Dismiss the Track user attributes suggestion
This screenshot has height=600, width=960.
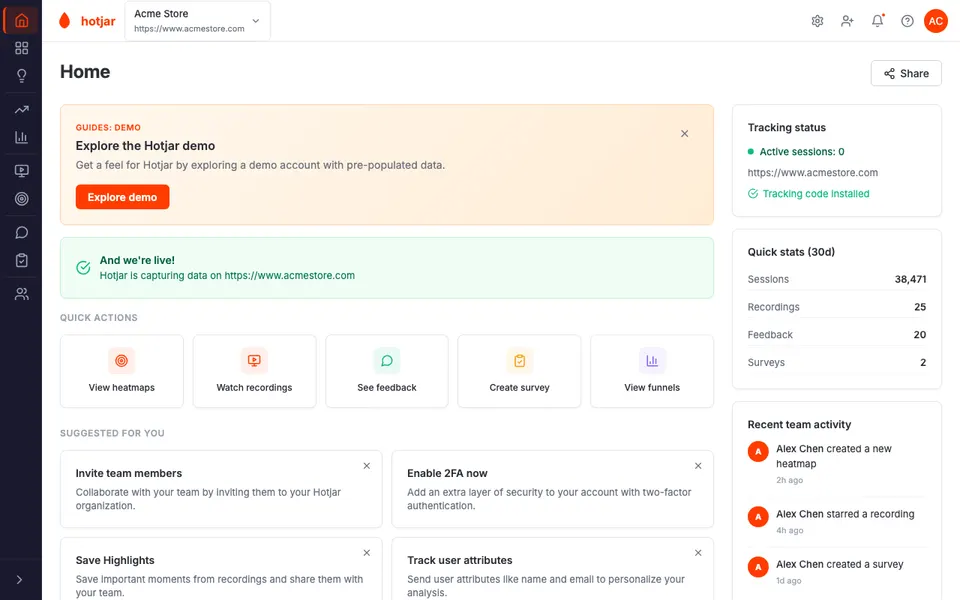tap(698, 553)
